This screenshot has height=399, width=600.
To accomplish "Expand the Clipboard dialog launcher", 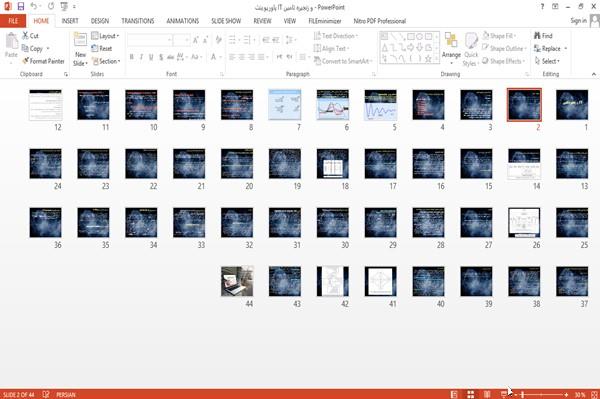I will [66, 74].
